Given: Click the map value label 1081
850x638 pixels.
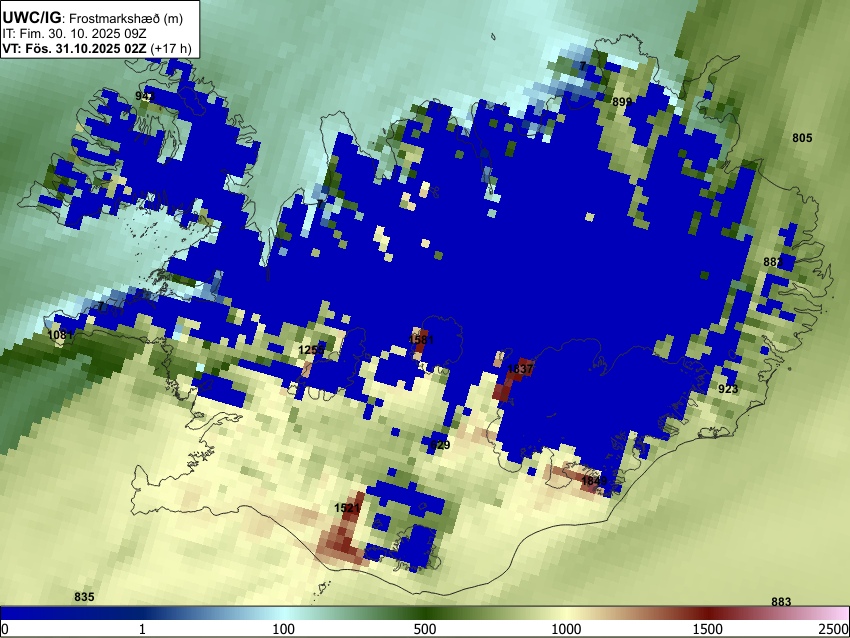Looking at the screenshot, I should click(x=60, y=334).
